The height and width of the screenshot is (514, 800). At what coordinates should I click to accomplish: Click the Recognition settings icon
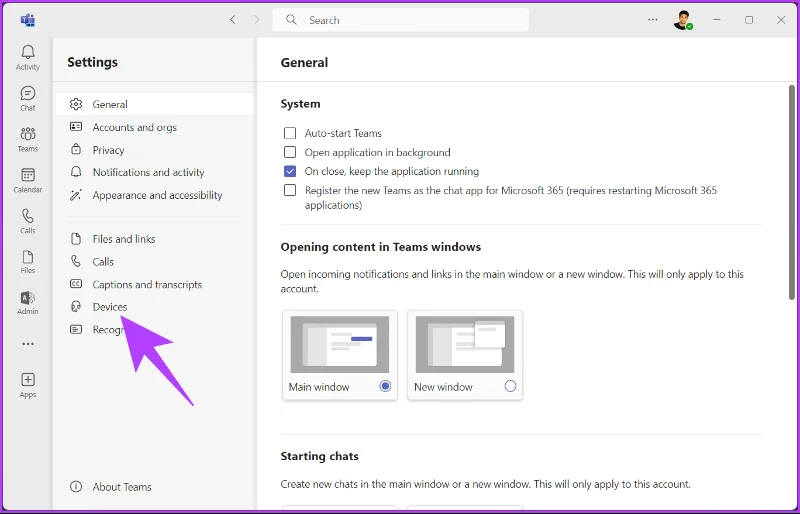(76, 329)
